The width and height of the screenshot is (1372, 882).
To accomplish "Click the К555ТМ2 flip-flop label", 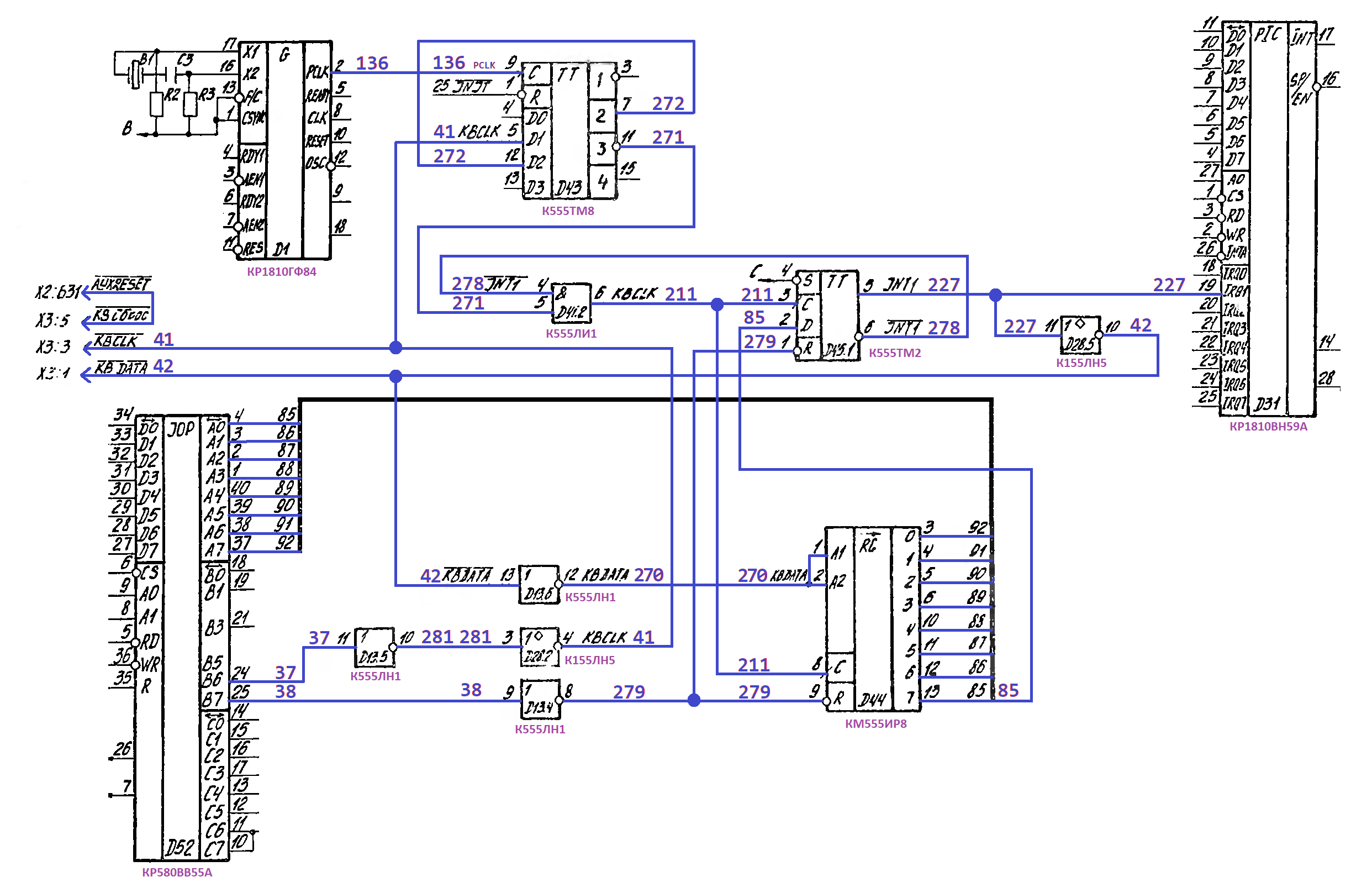I will coord(895,353).
